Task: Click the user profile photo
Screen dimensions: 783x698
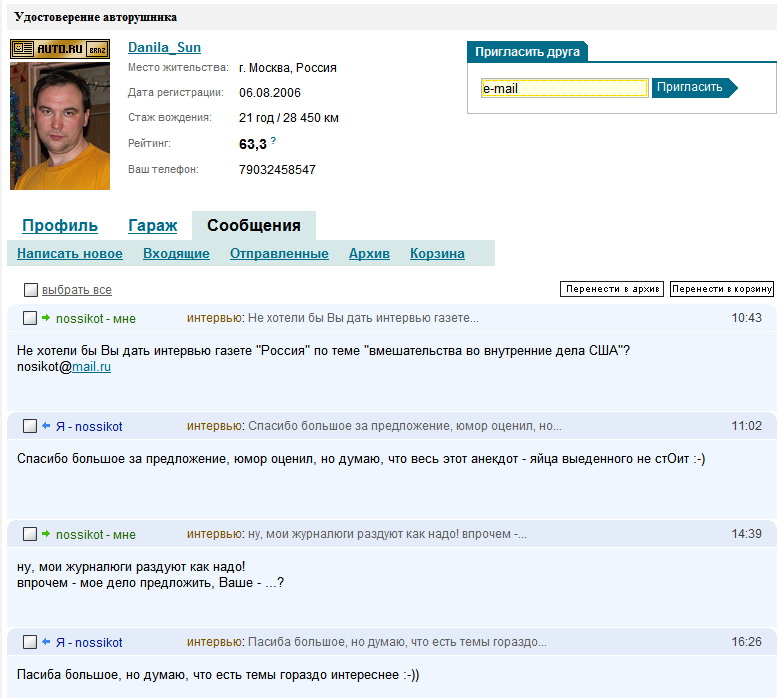Action: (x=60, y=126)
